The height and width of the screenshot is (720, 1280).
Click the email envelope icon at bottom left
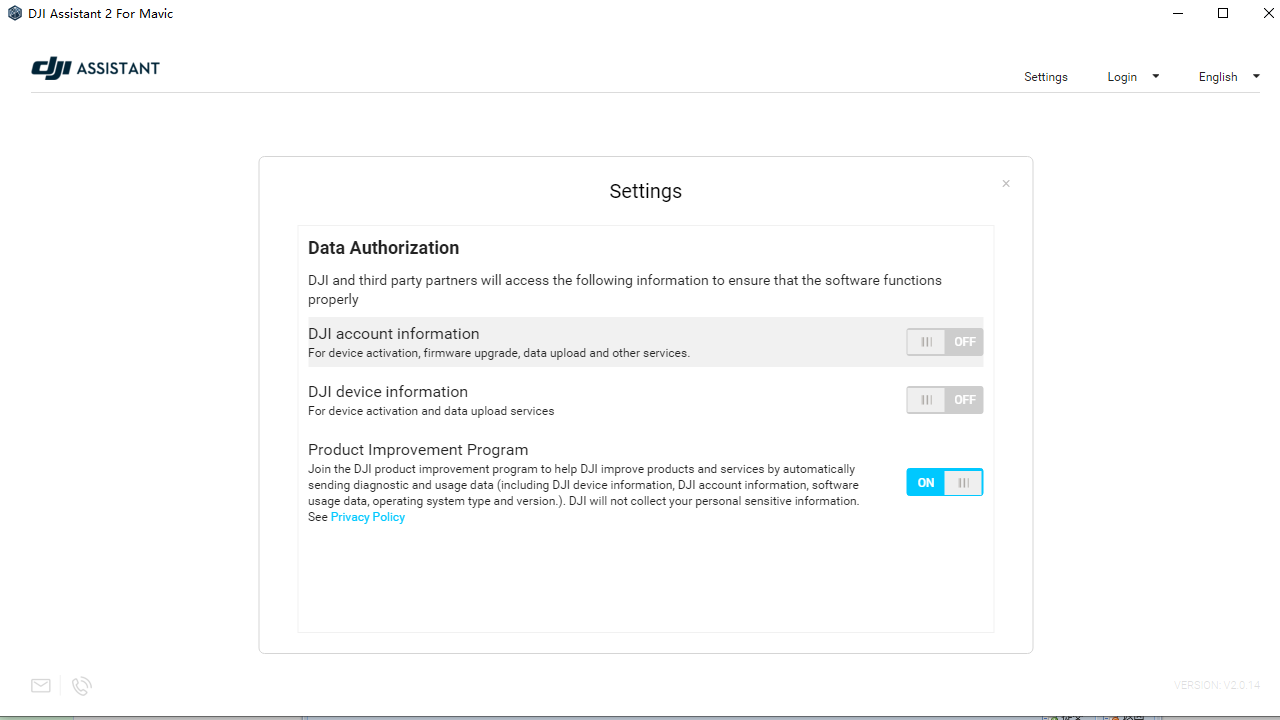point(41,686)
